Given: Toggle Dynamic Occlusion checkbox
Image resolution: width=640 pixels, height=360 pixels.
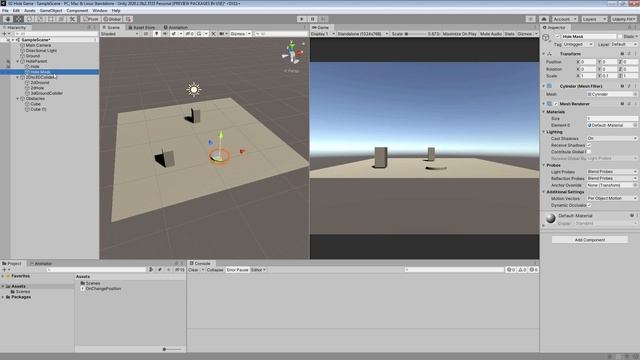Looking at the screenshot, I should 589,205.
